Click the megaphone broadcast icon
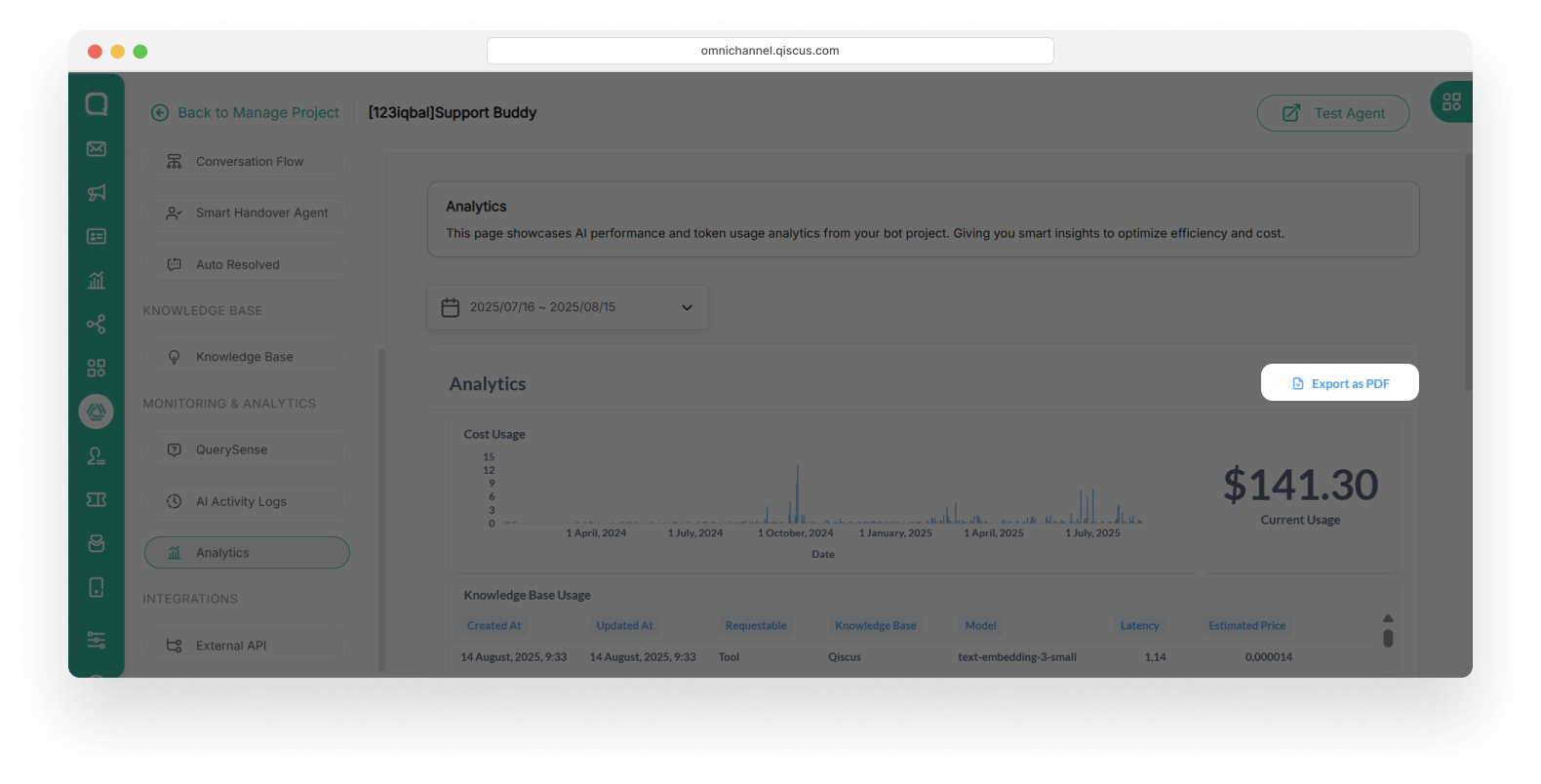The height and width of the screenshot is (784, 1541). (x=97, y=193)
